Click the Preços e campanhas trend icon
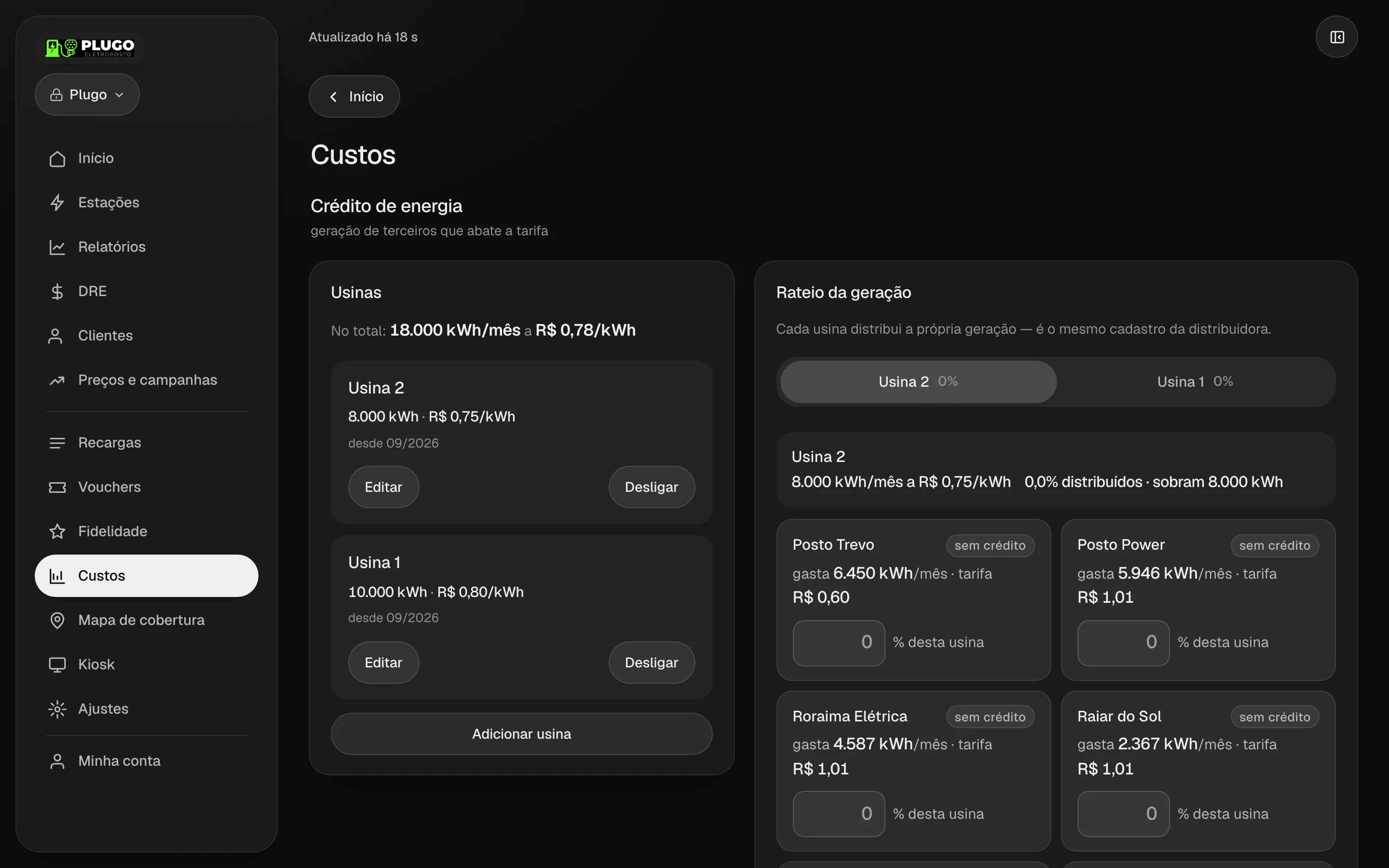1389x868 pixels. click(x=57, y=380)
